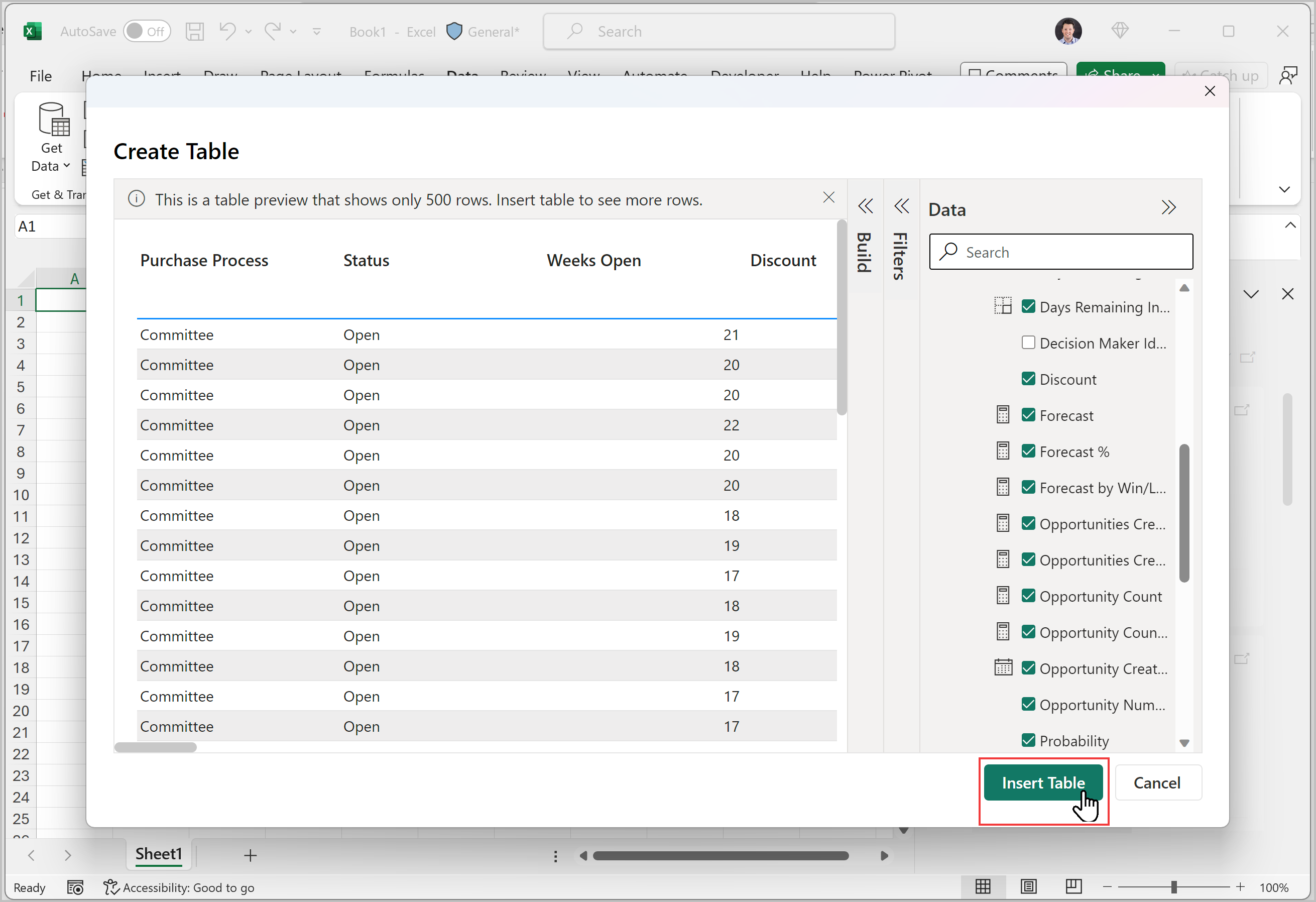The image size is (1316, 902).
Task: Uncheck the Discount field checkbox
Action: (1028, 379)
